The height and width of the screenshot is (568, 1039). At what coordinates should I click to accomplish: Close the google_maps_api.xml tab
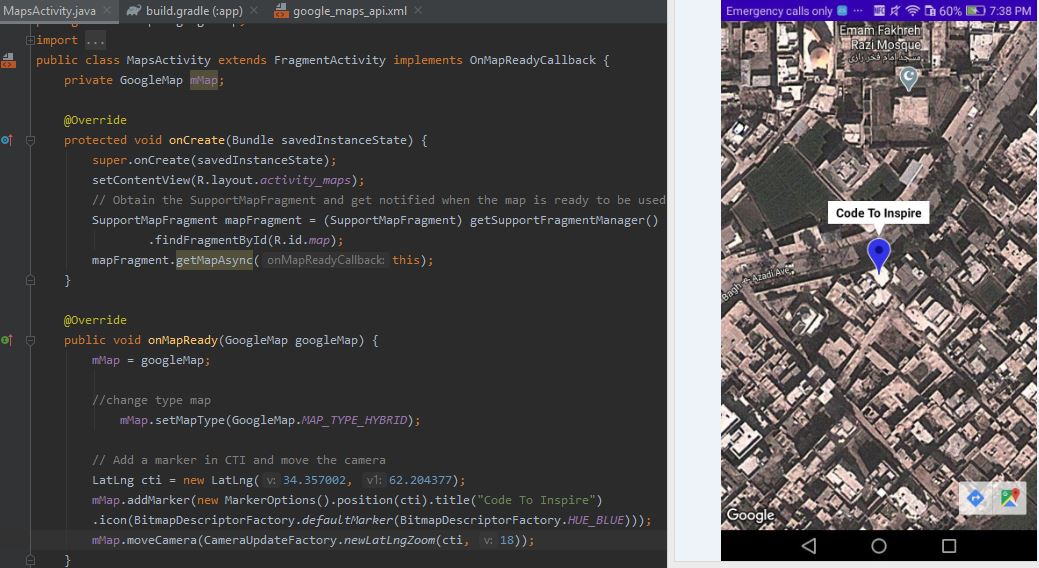(418, 11)
